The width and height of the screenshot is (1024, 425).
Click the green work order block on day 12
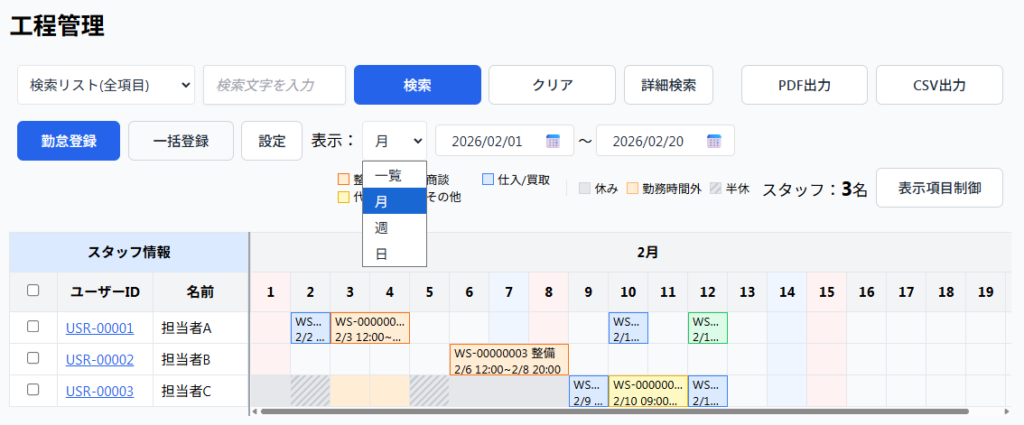707,328
